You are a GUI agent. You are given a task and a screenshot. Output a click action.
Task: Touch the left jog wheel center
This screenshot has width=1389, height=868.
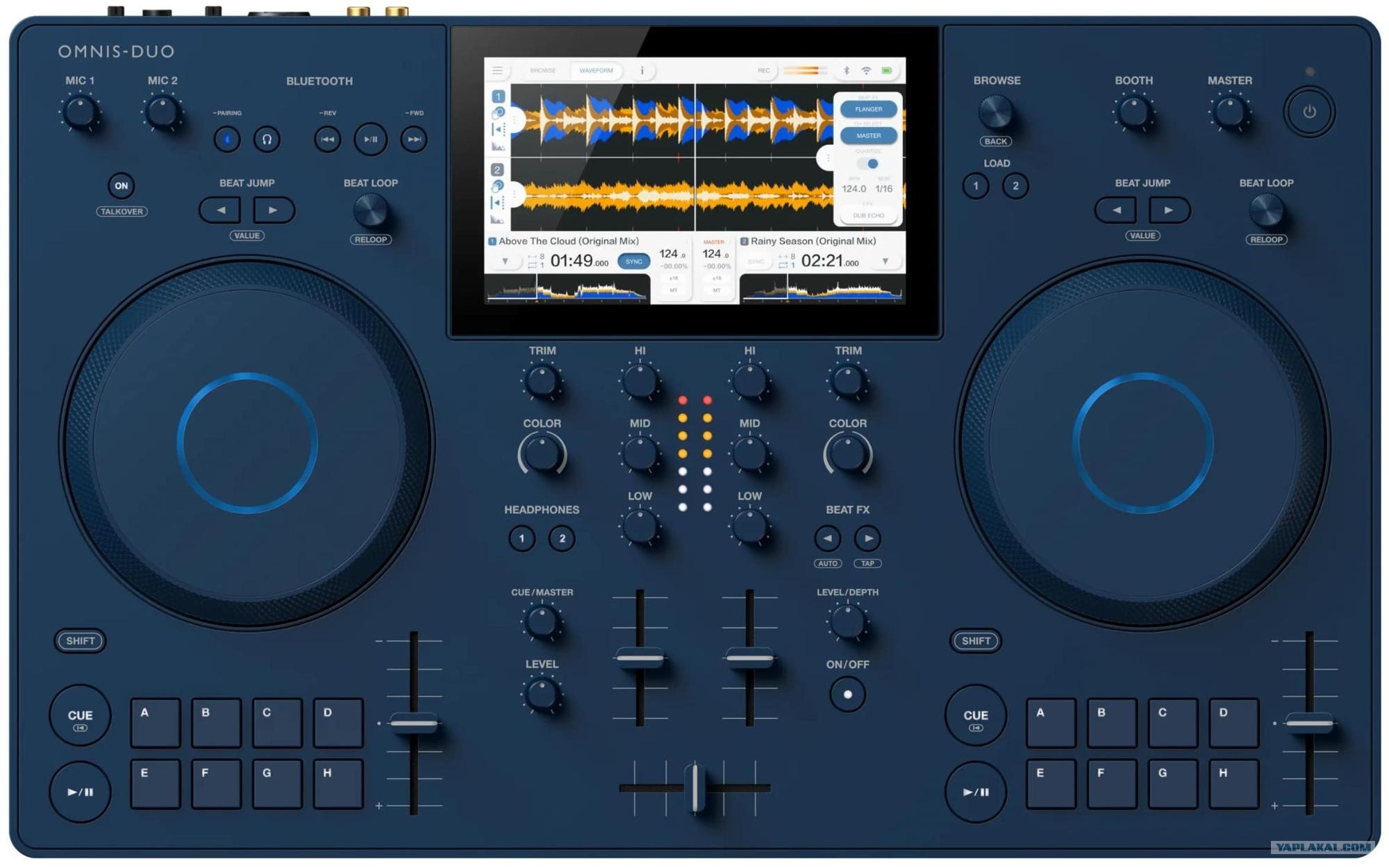point(247,443)
